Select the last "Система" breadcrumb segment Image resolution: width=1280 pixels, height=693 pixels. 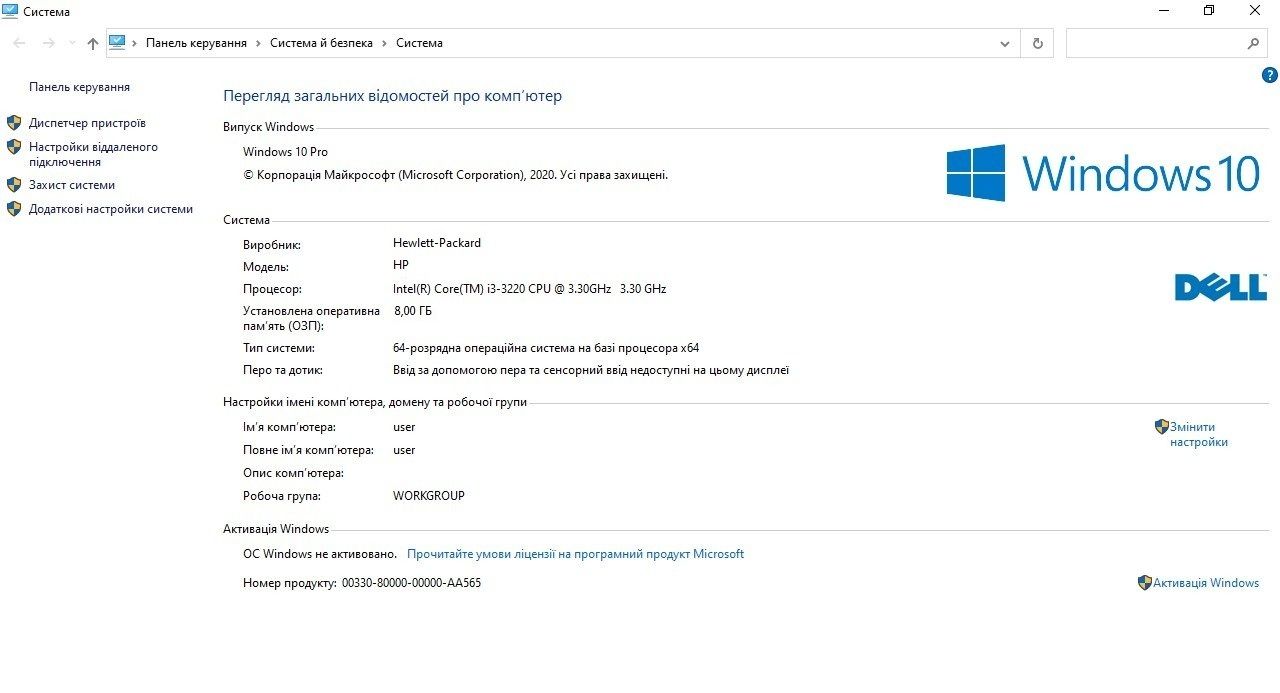coord(419,43)
